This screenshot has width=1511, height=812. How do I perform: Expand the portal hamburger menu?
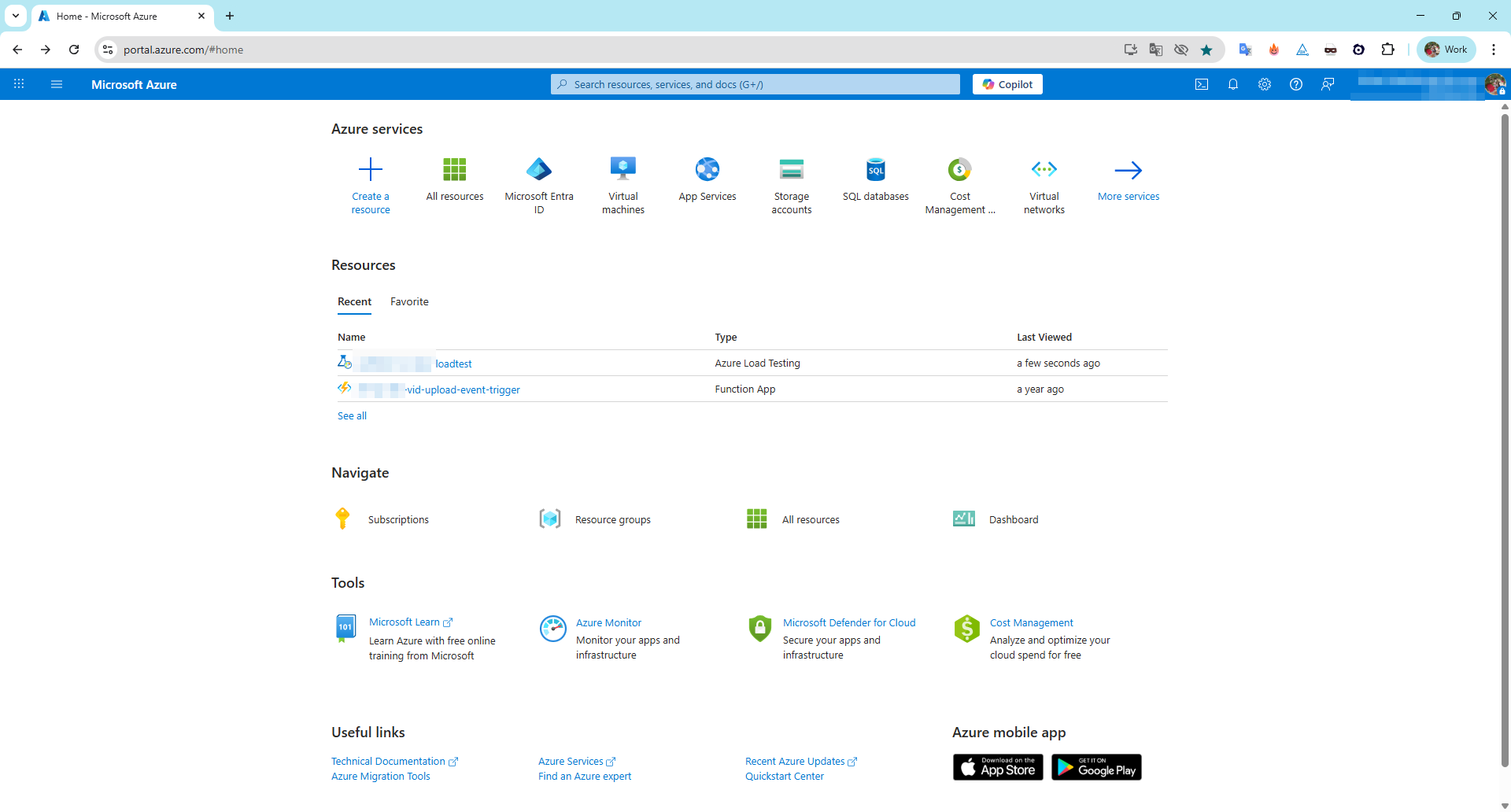tap(57, 84)
